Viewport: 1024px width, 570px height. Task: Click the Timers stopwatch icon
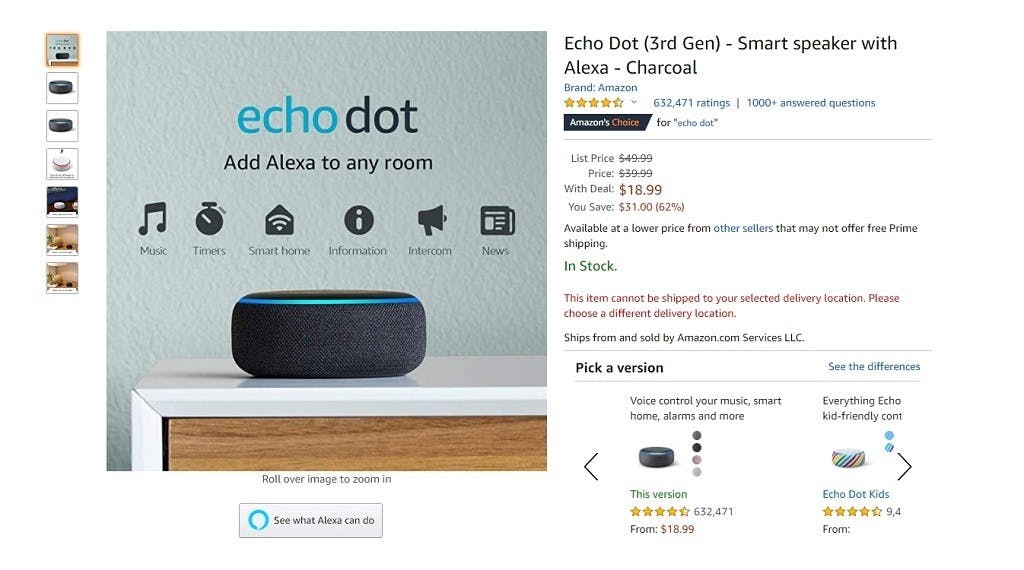(210, 219)
